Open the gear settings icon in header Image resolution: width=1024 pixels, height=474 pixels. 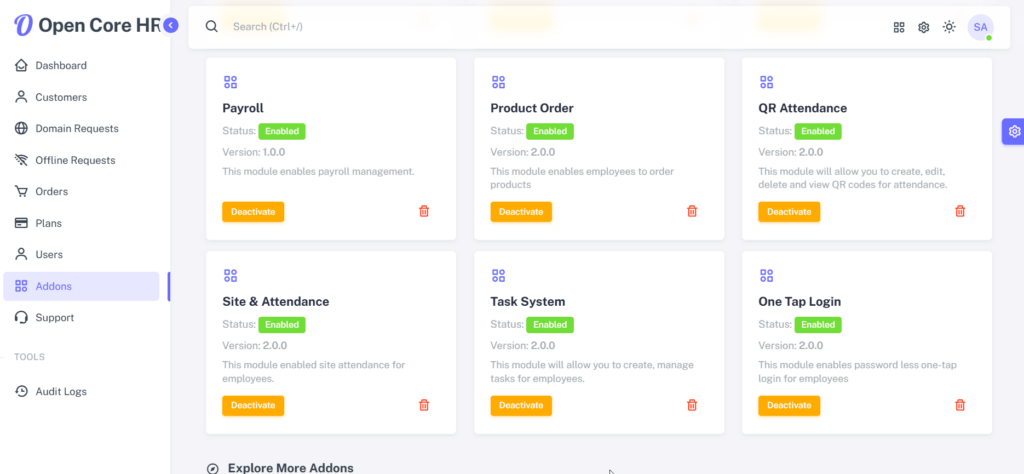923,27
